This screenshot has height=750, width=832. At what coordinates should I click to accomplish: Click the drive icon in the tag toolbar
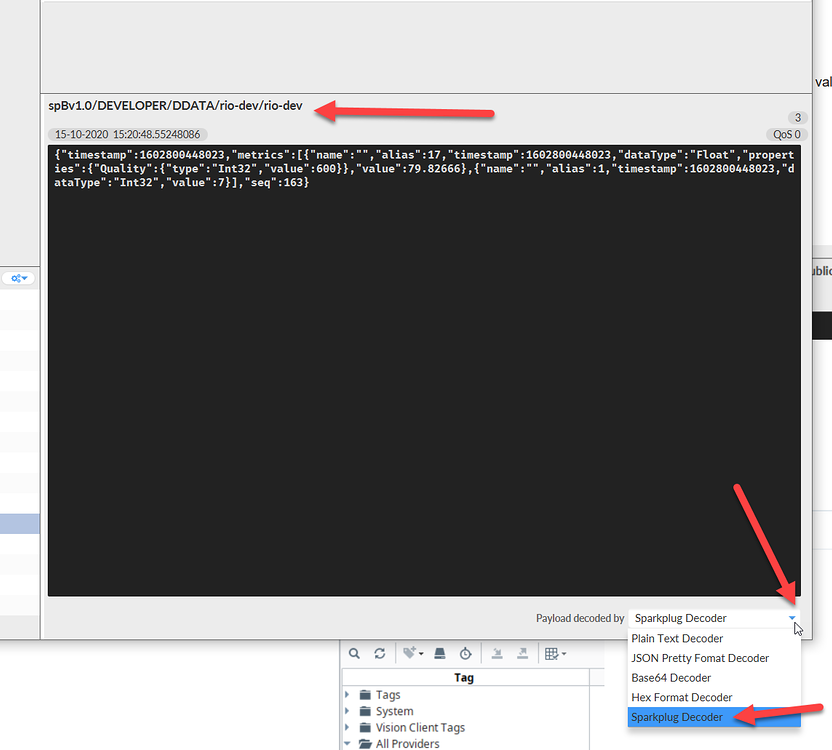coord(438,653)
